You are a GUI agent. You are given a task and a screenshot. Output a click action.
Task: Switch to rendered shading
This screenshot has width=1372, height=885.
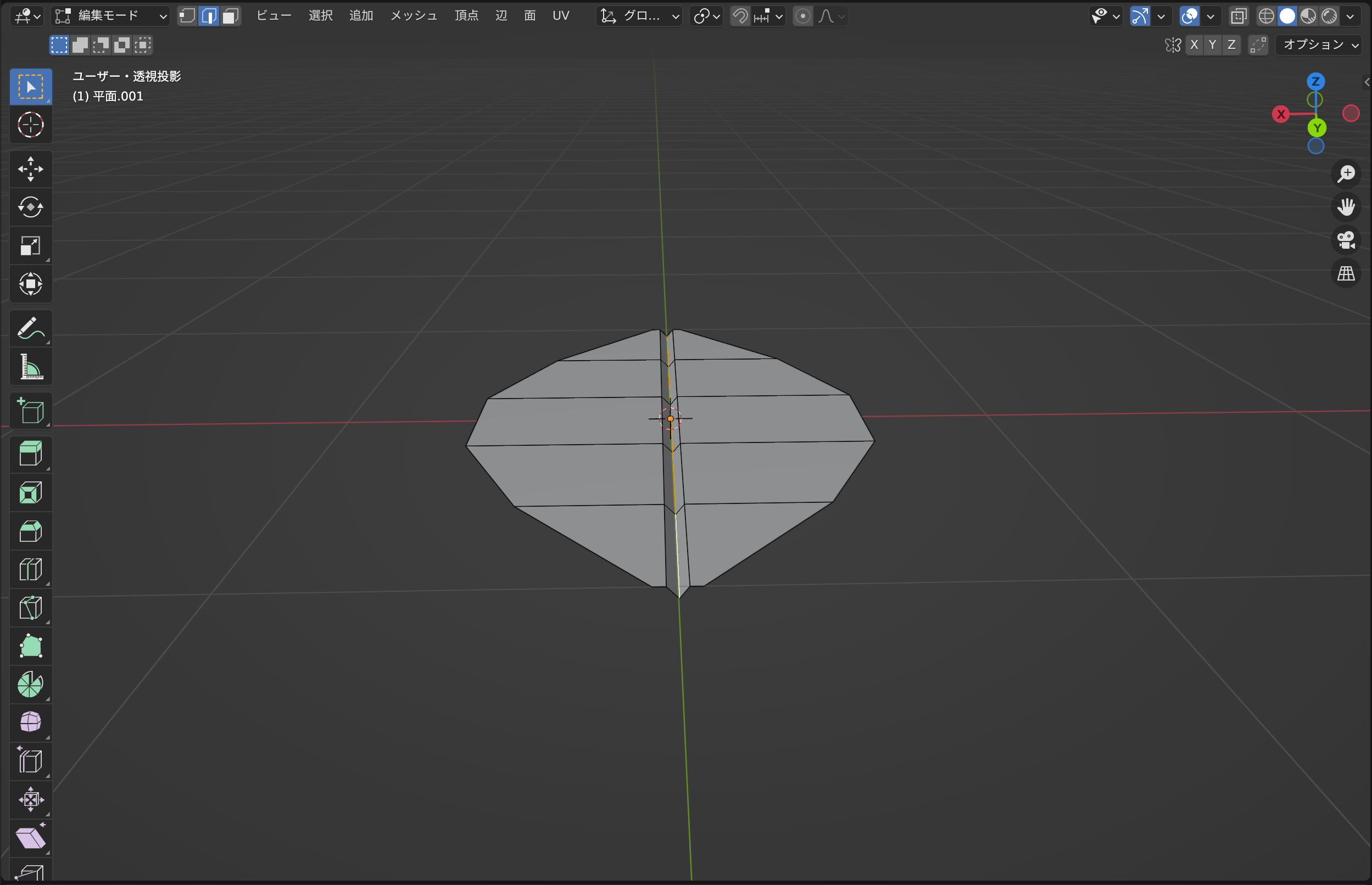click(x=1329, y=16)
